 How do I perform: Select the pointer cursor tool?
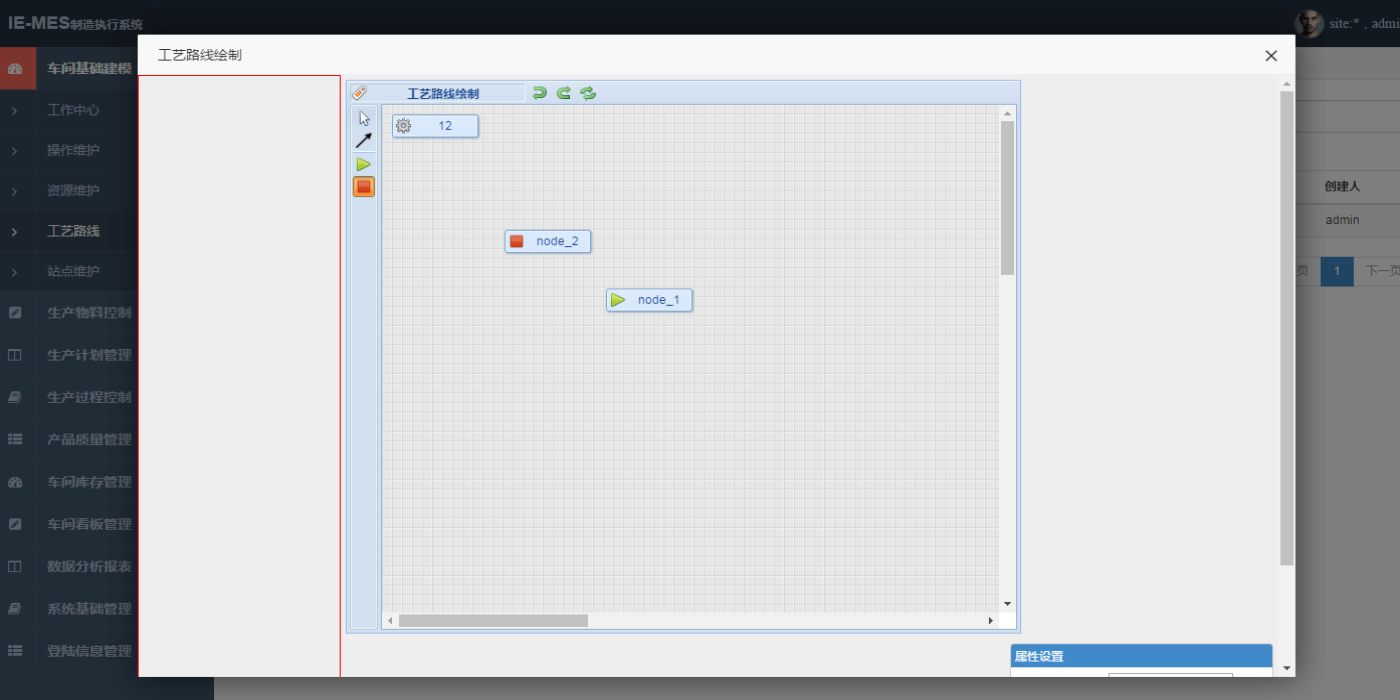pos(364,118)
